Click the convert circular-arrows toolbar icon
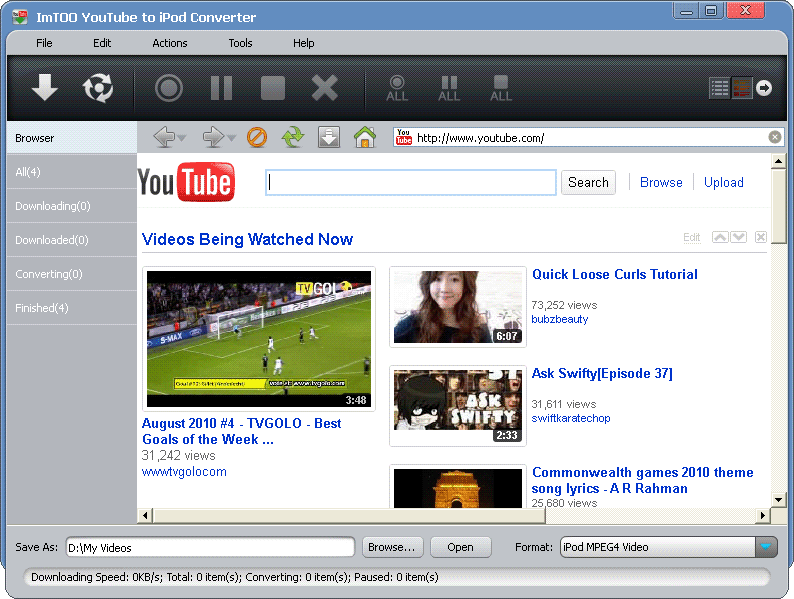This screenshot has width=794, height=599. click(x=98, y=88)
